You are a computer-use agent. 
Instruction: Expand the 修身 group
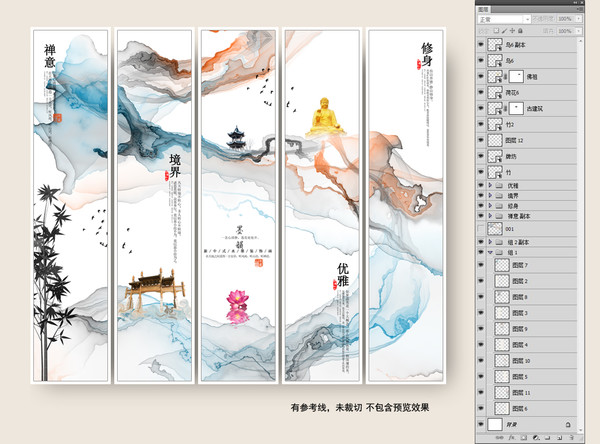click(490, 206)
